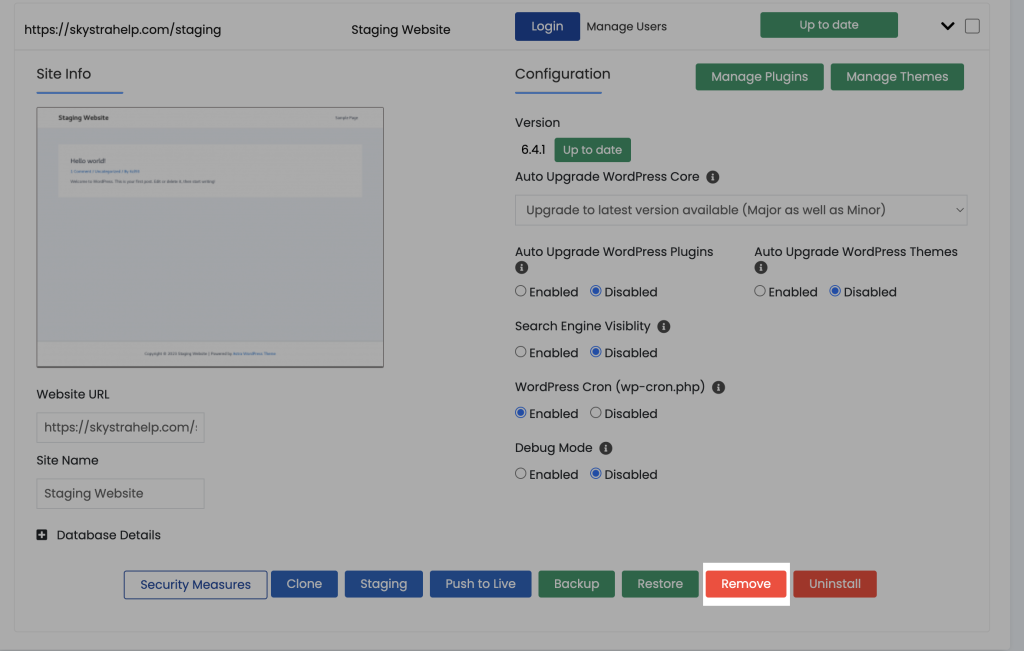This screenshot has height=651, width=1024.
Task: Click info icon beside Auto Upgrade WordPress Core
Action: [713, 177]
